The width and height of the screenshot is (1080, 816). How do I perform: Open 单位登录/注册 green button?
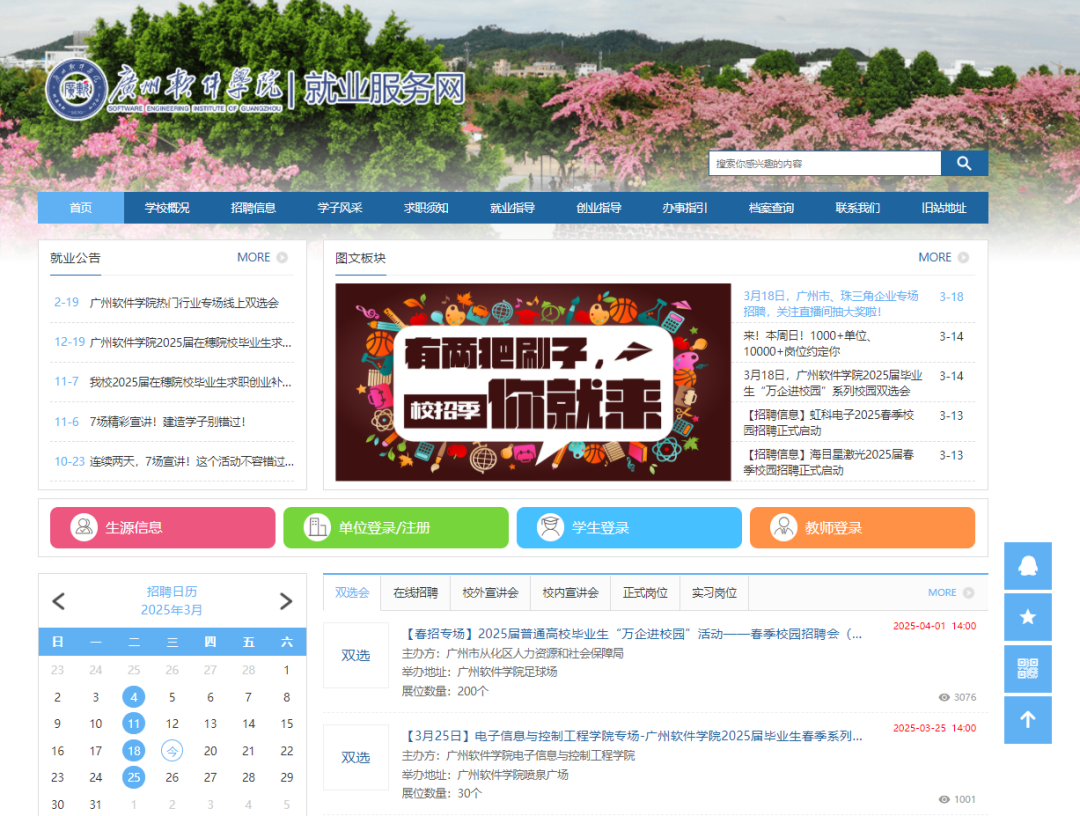click(x=395, y=528)
